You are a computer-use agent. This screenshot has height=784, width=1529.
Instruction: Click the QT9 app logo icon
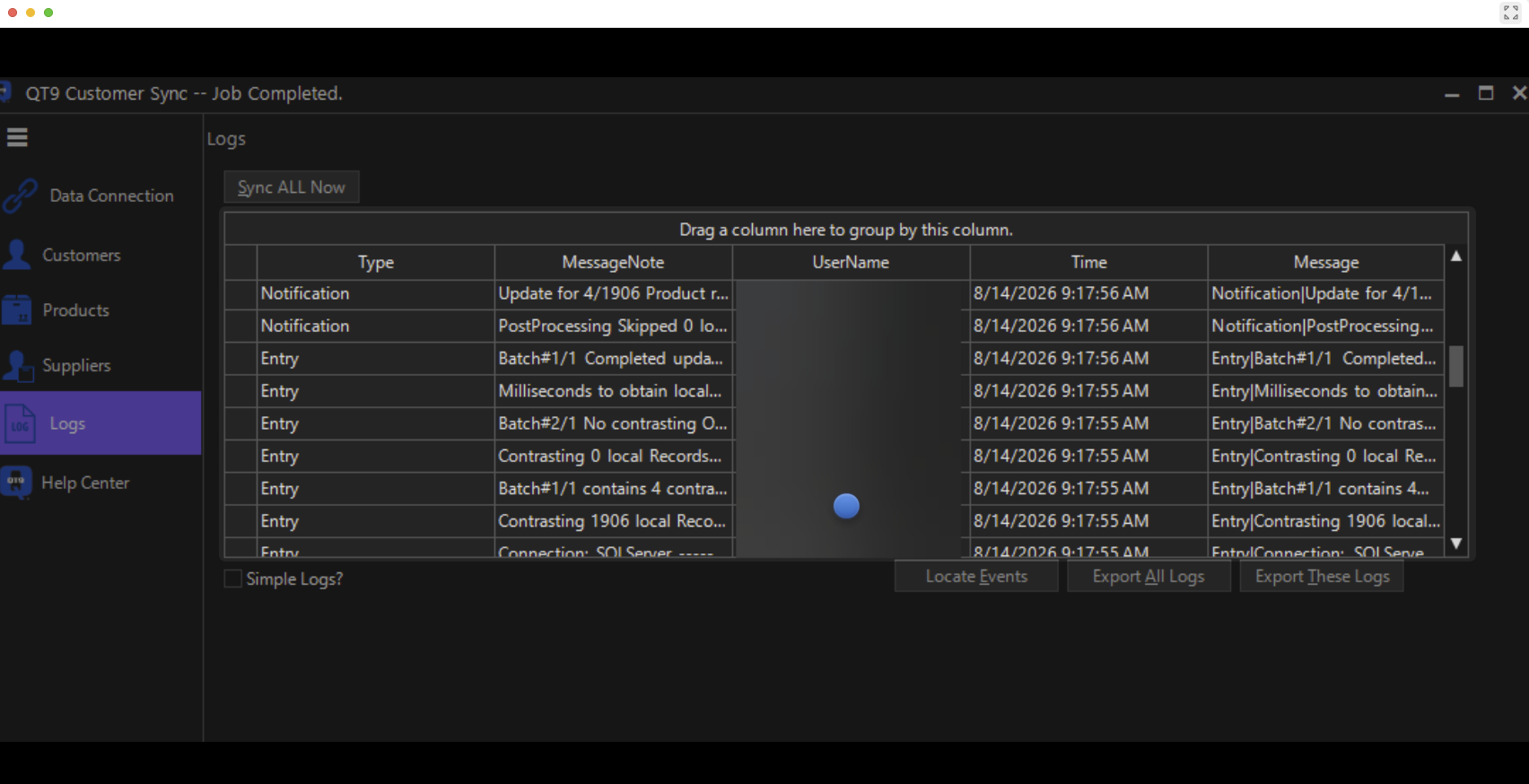[x=4, y=92]
